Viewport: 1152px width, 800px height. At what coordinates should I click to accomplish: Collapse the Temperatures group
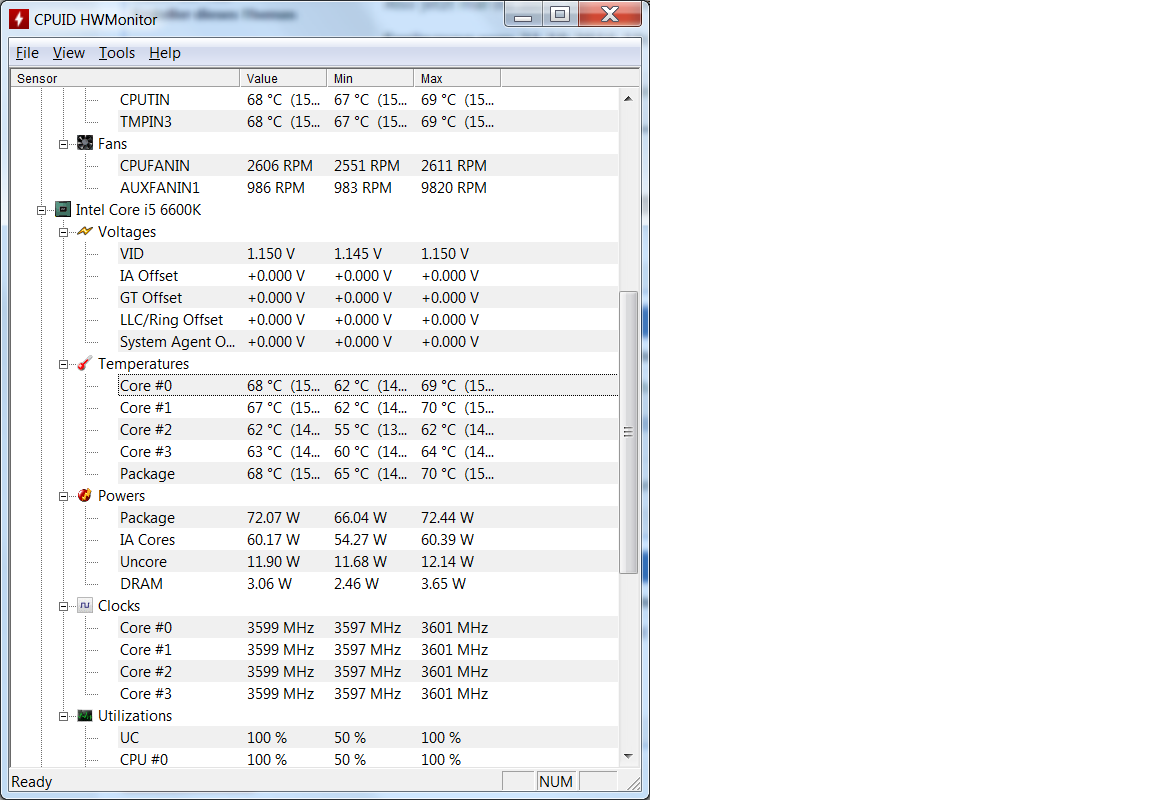click(x=64, y=364)
